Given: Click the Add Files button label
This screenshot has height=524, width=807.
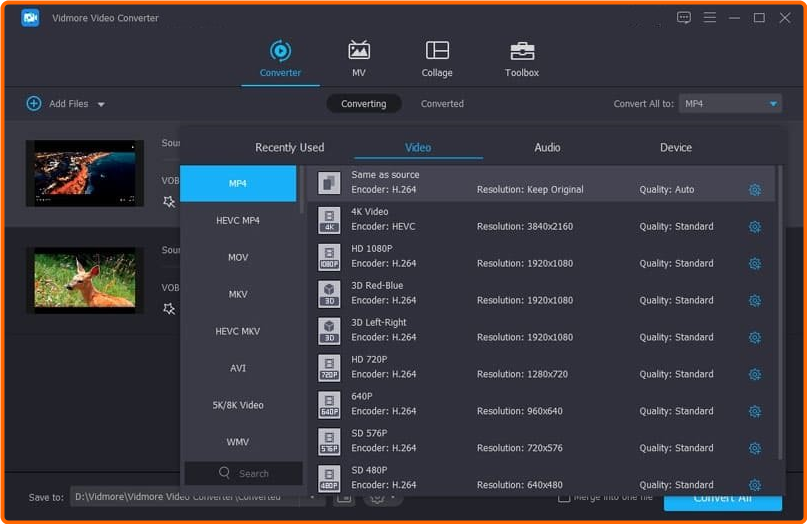Looking at the screenshot, I should 68,104.
